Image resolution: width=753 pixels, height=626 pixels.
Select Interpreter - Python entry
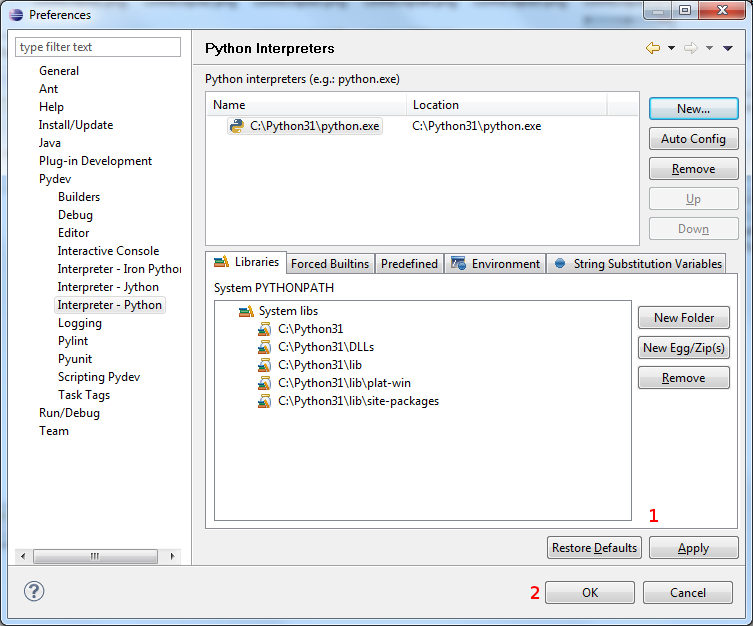109,305
